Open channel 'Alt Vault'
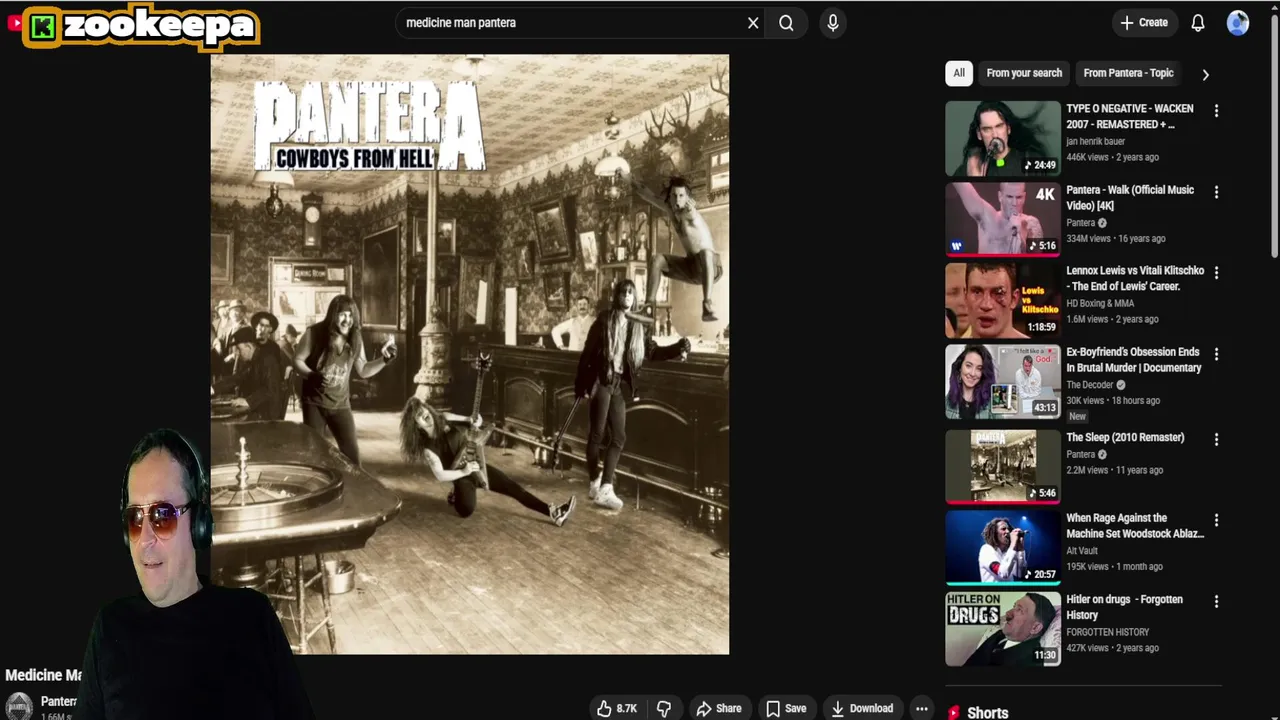This screenshot has height=720, width=1280. point(1082,550)
